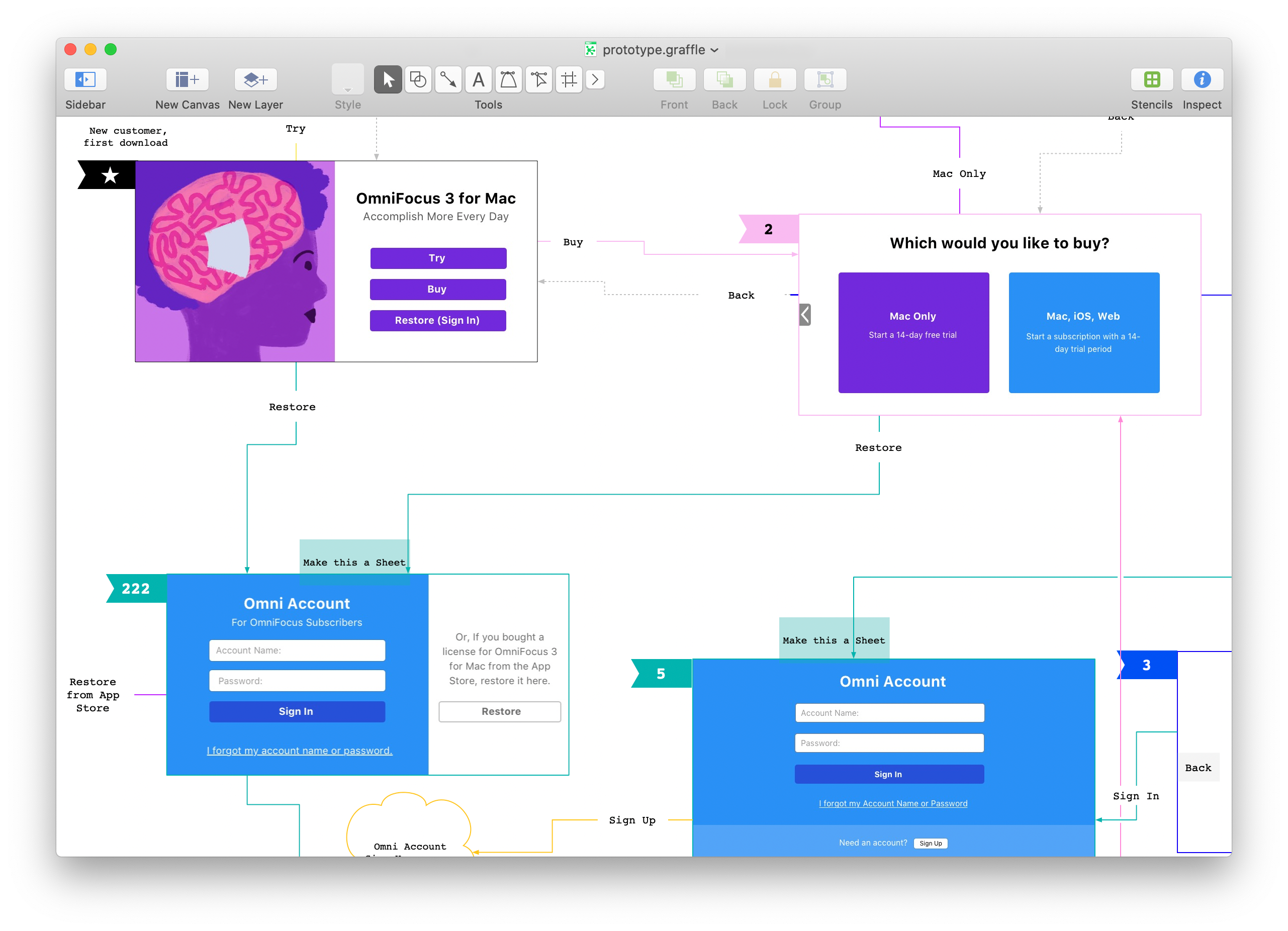Screen dimensions: 1288x931
Task: Expand more tools chevron
Action: click(595, 79)
